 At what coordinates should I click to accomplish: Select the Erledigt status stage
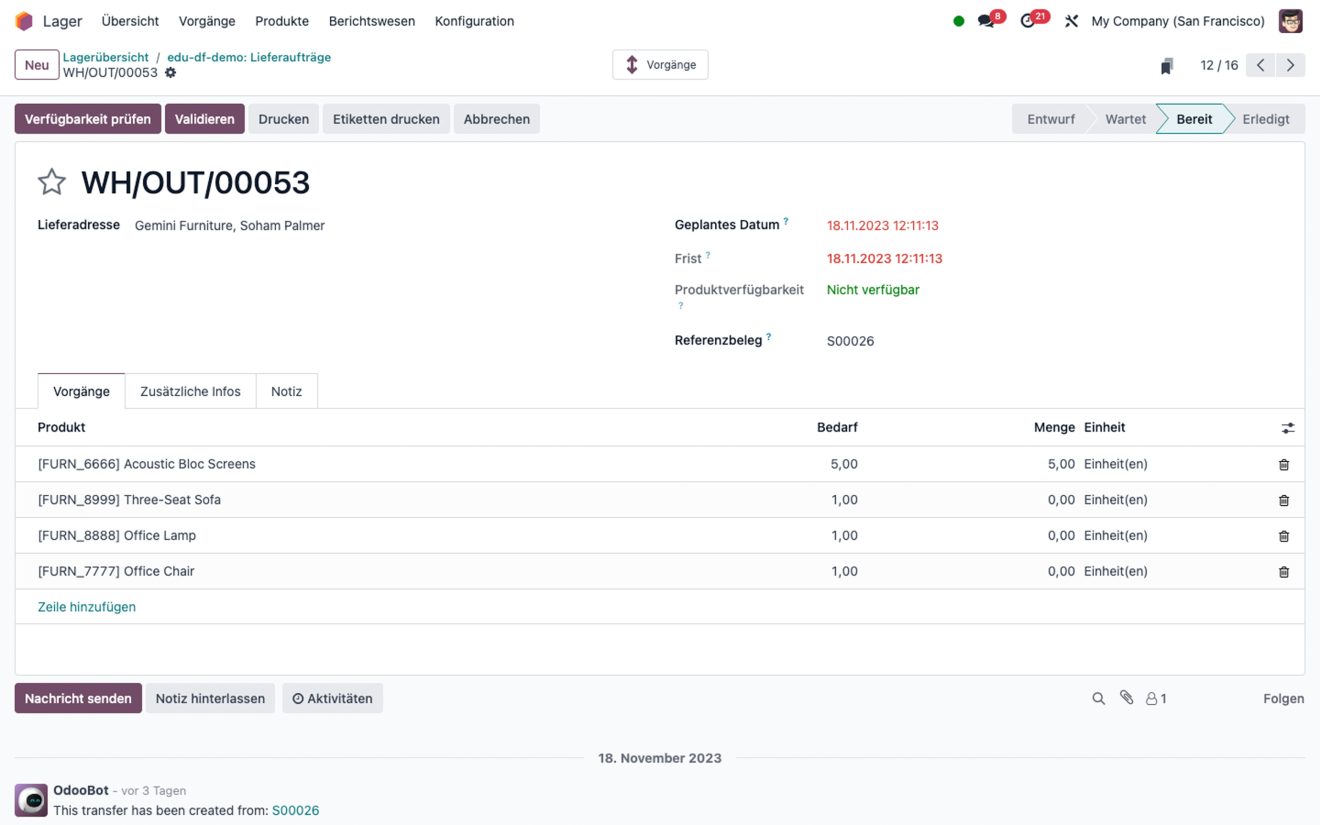1266,119
